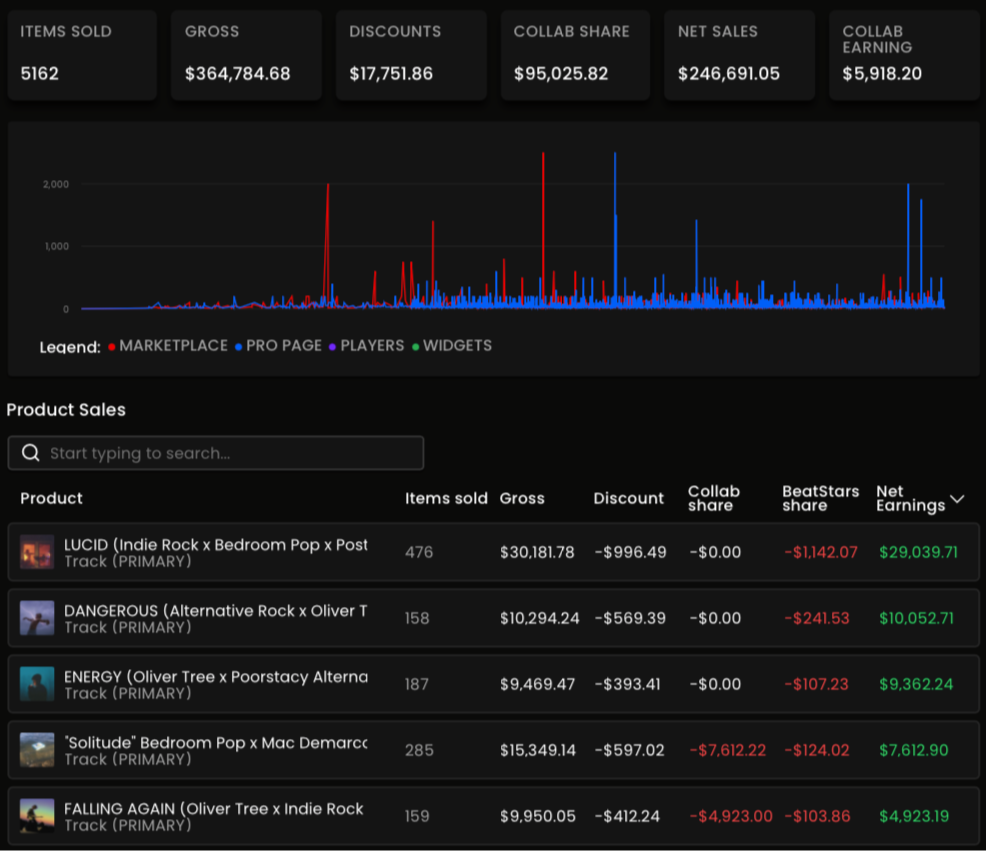Select the NET SALES summary card

coord(739,55)
